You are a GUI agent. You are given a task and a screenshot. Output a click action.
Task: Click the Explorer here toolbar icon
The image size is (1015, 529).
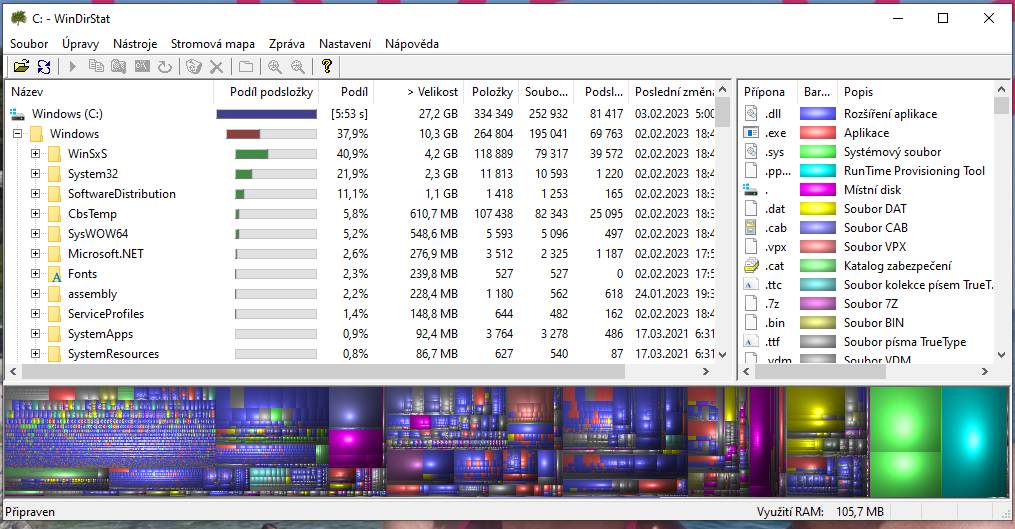point(118,66)
